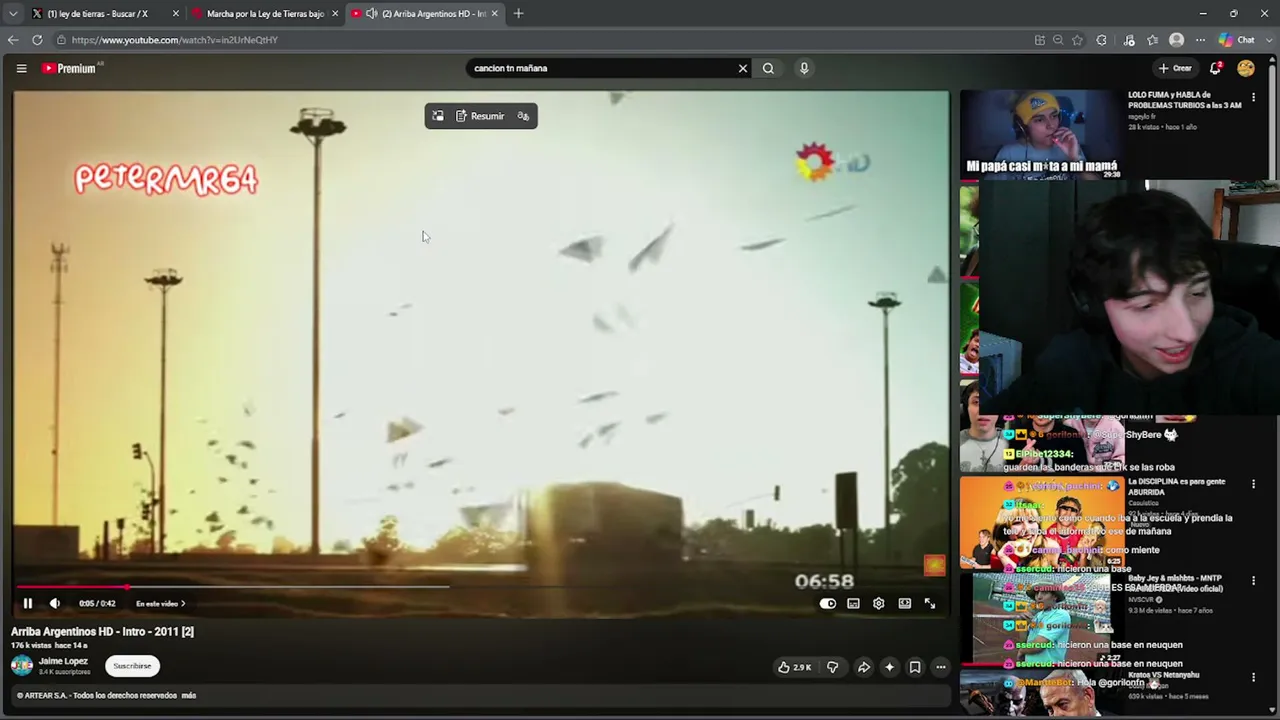1280x720 pixels.
Task: Reload the page
Action: tap(37, 40)
